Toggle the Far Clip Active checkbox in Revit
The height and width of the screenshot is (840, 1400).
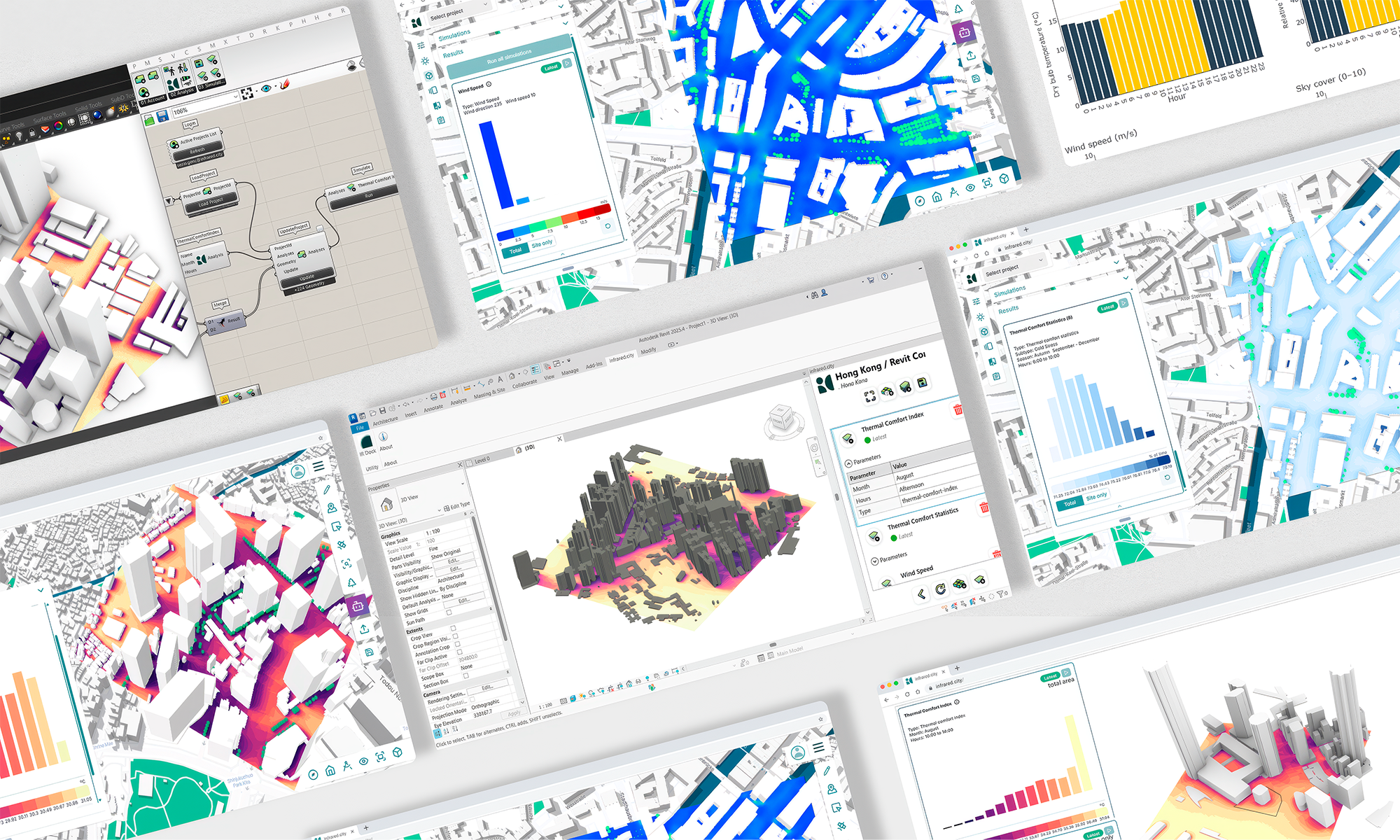[x=461, y=652]
